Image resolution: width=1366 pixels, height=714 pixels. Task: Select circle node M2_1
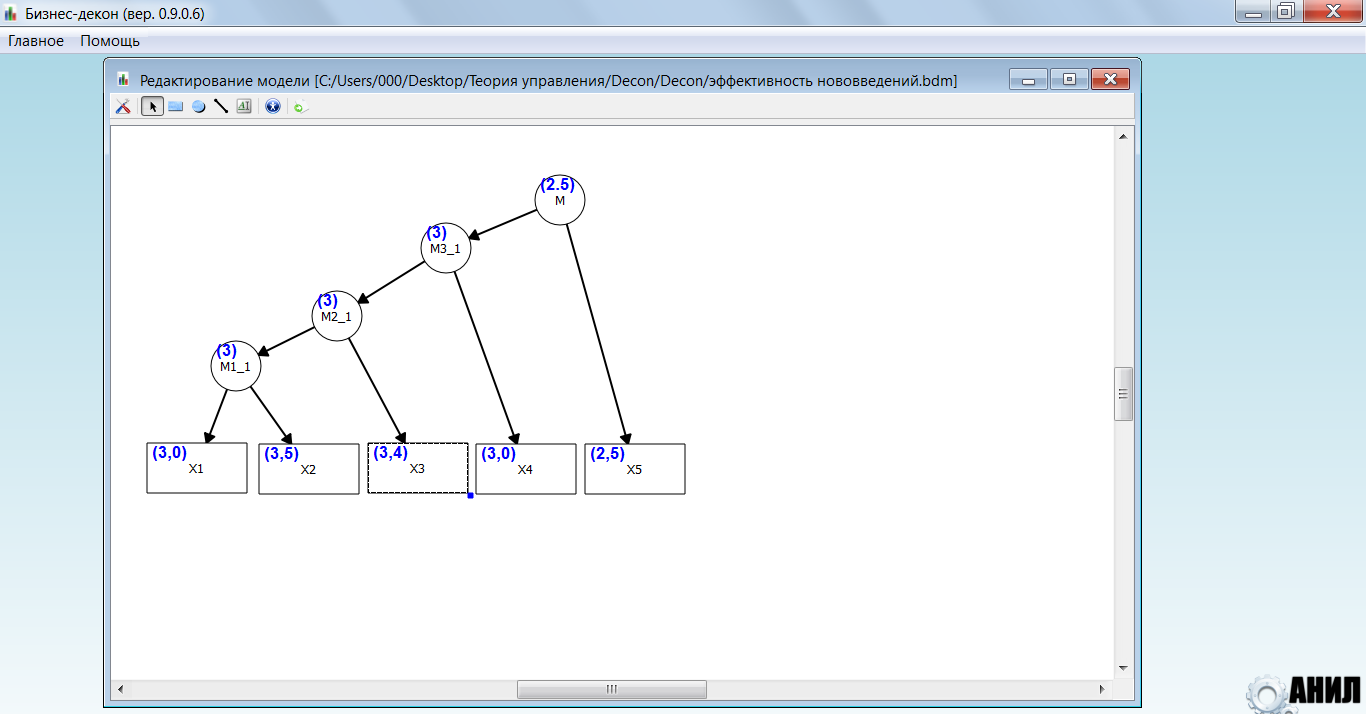[x=336, y=316]
